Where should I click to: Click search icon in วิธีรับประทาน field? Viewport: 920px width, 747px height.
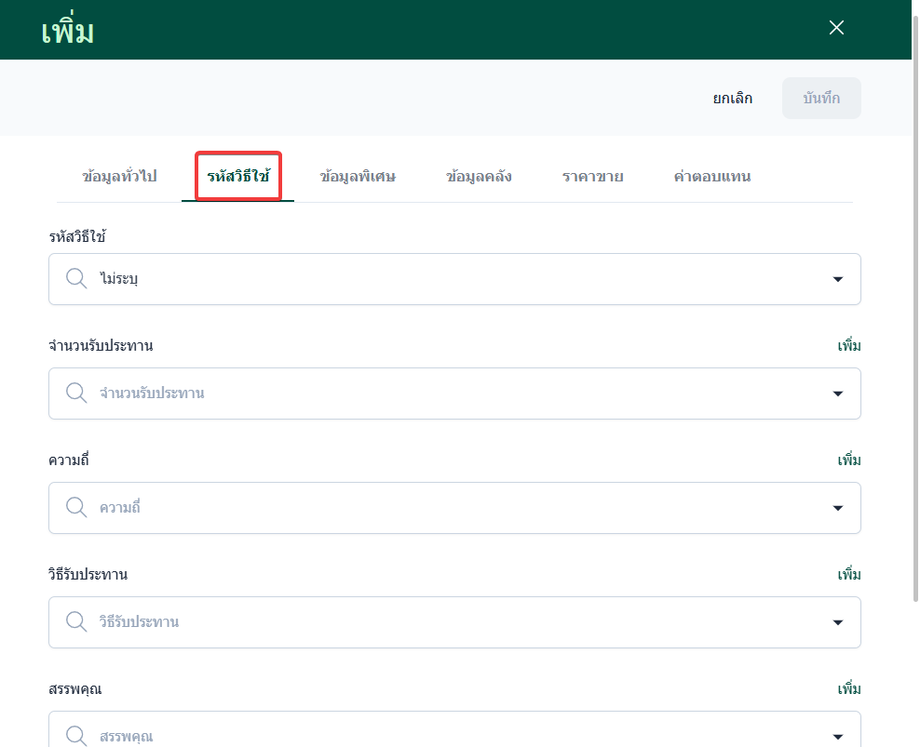[x=76, y=621]
